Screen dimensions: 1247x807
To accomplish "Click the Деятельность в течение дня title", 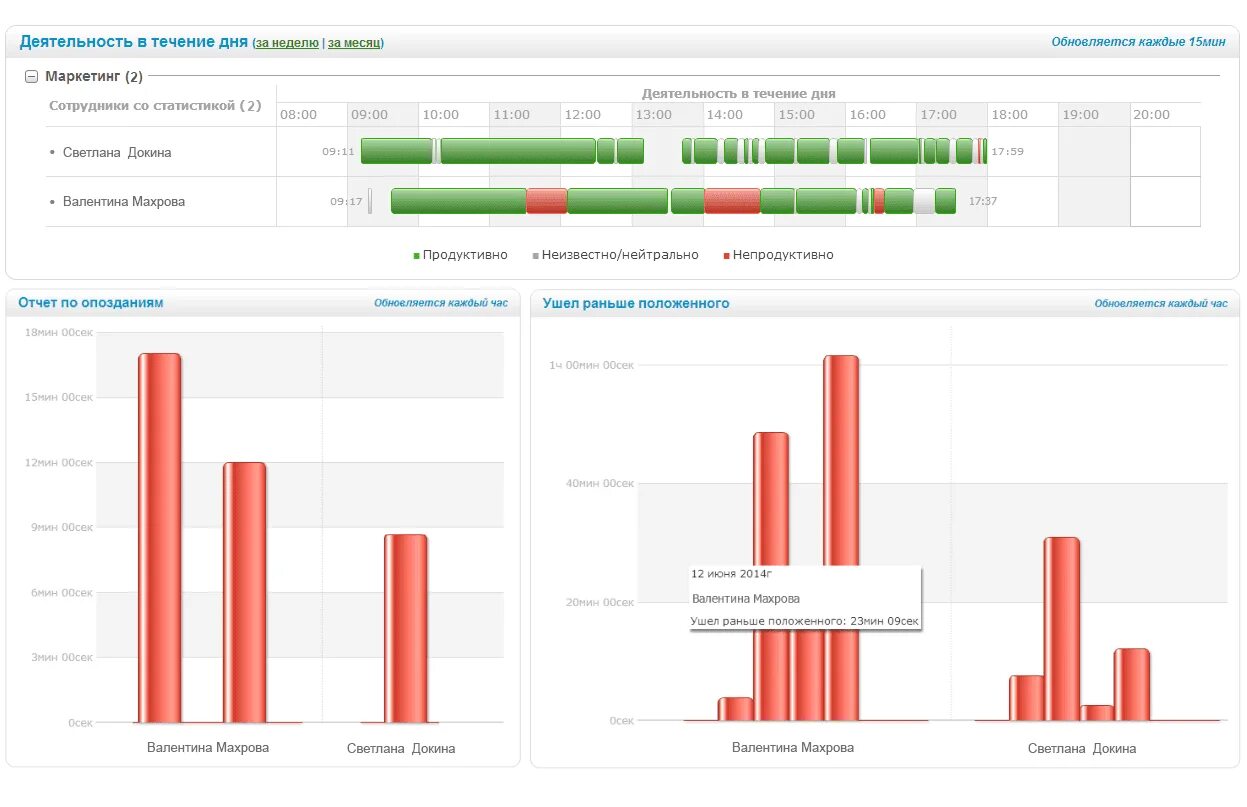I will pyautogui.click(x=134, y=42).
